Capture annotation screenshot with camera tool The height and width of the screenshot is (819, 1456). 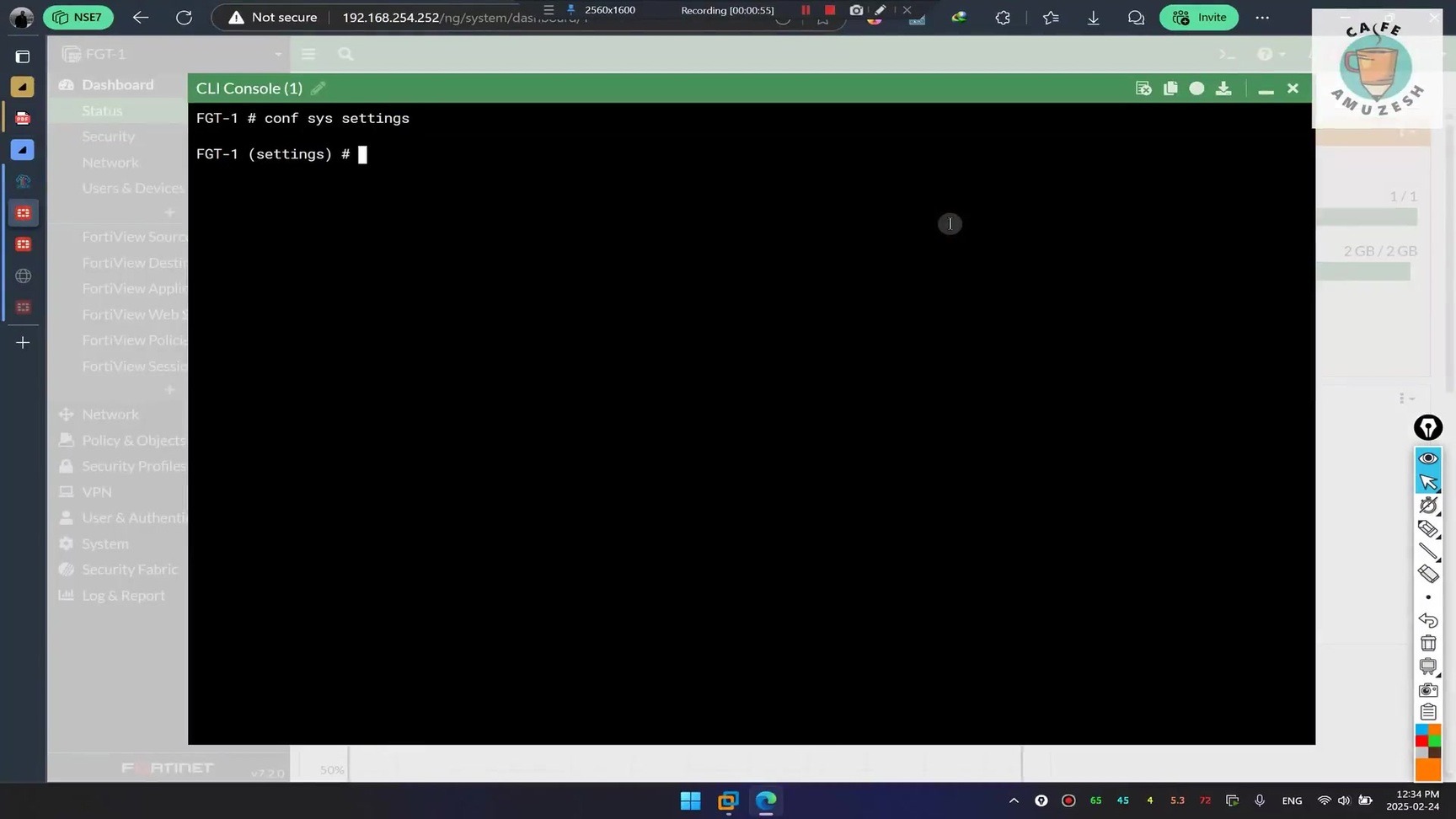pos(1428,689)
